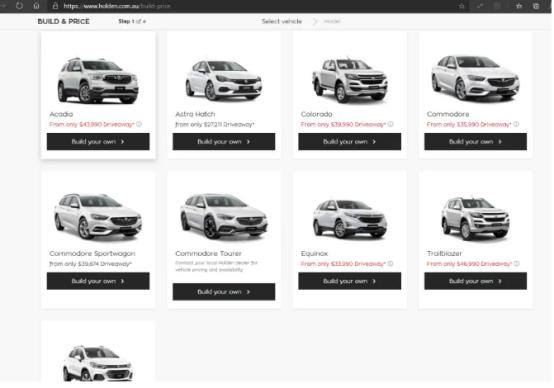Select the Commodore Tourer image
This screenshot has height=388, width=554.
[x=224, y=216]
